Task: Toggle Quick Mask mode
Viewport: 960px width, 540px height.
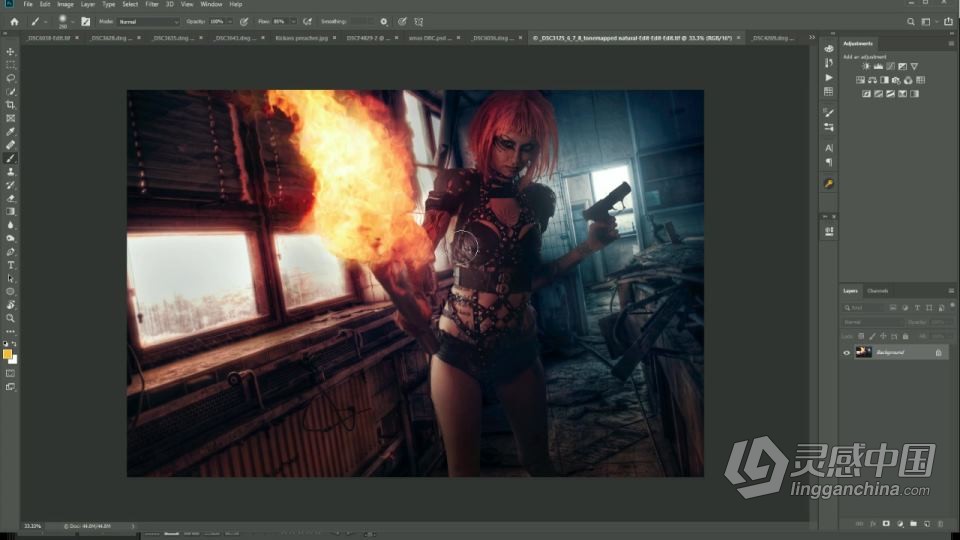Action: tap(10, 373)
